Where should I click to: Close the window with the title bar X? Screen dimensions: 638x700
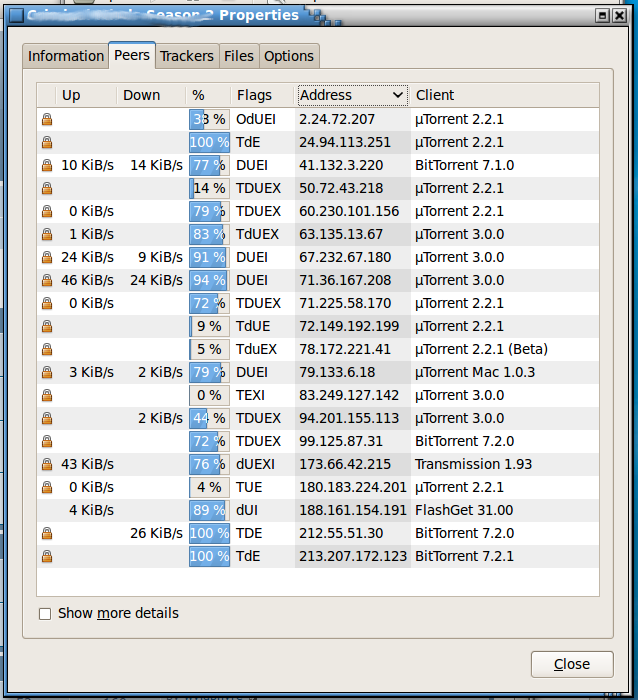[x=619, y=16]
